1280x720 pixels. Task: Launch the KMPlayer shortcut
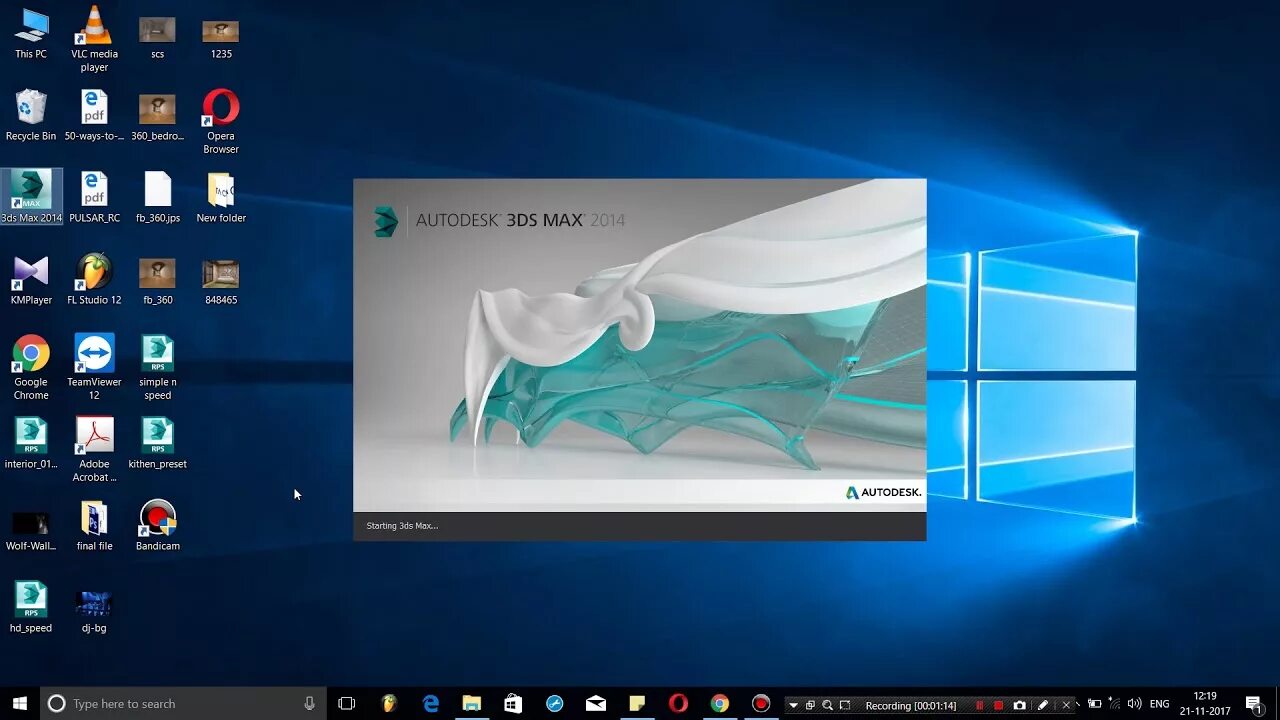coord(31,279)
